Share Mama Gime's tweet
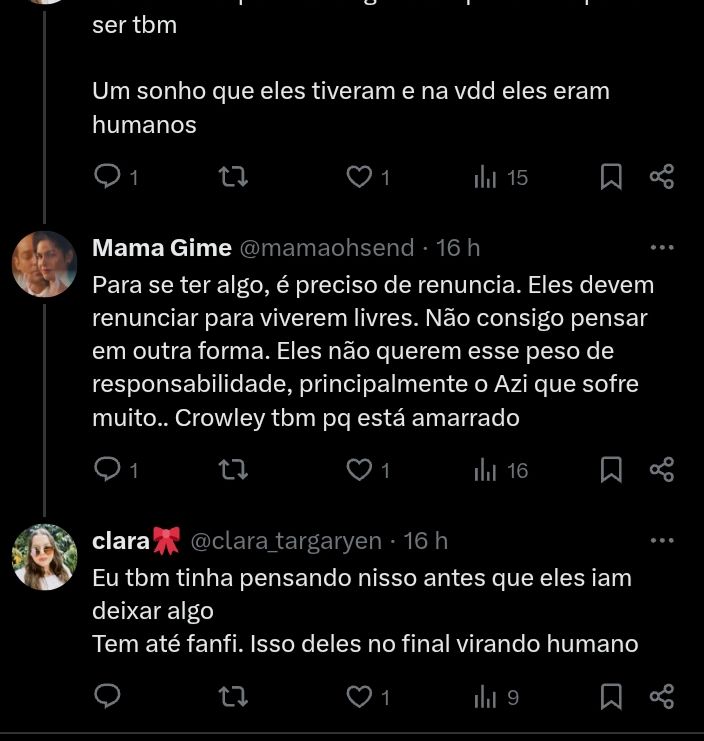 662,469
